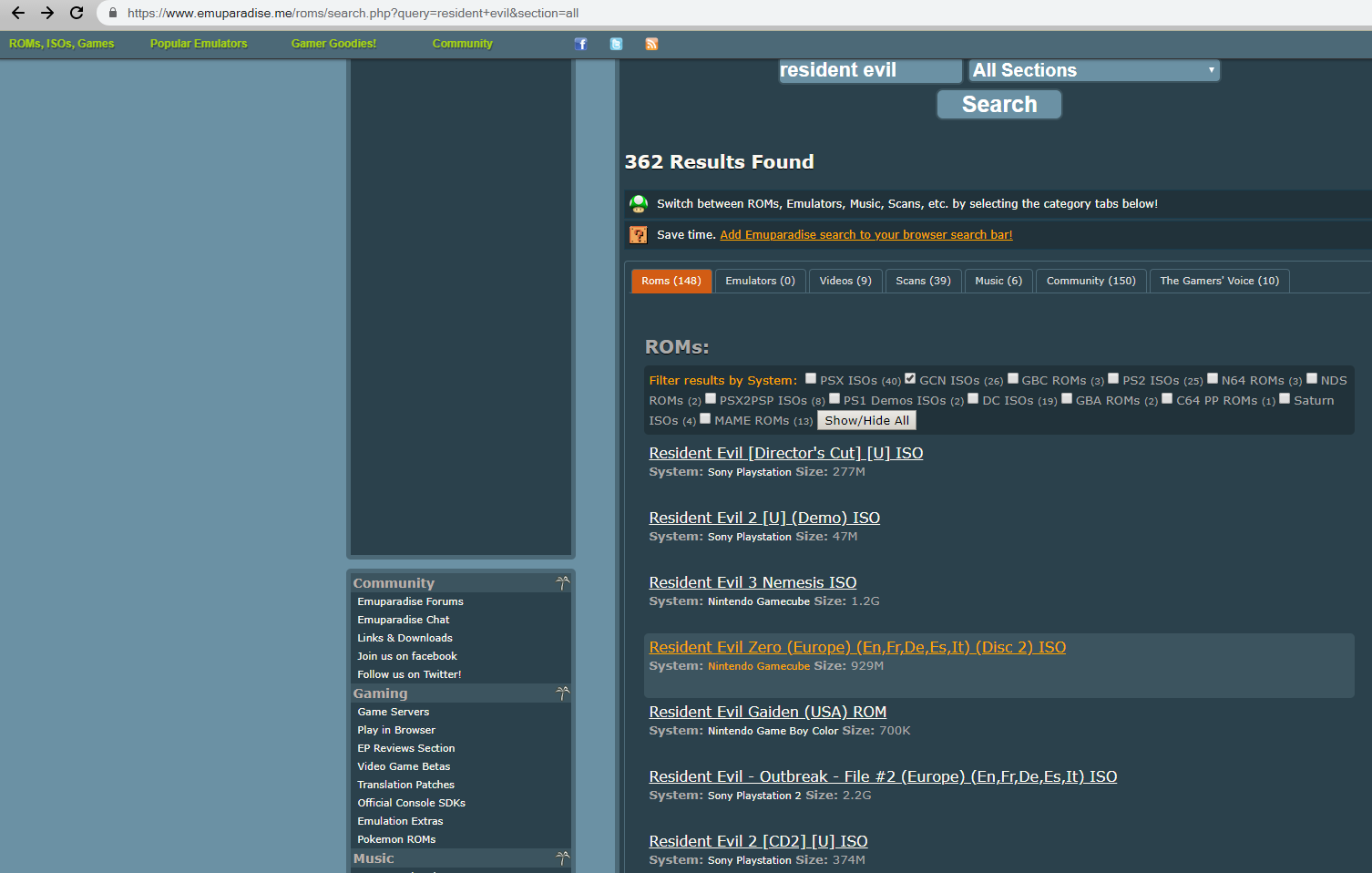This screenshot has width=1372, height=873.
Task: Toggle GBA ROMs filter checkbox
Action: 1067,398
